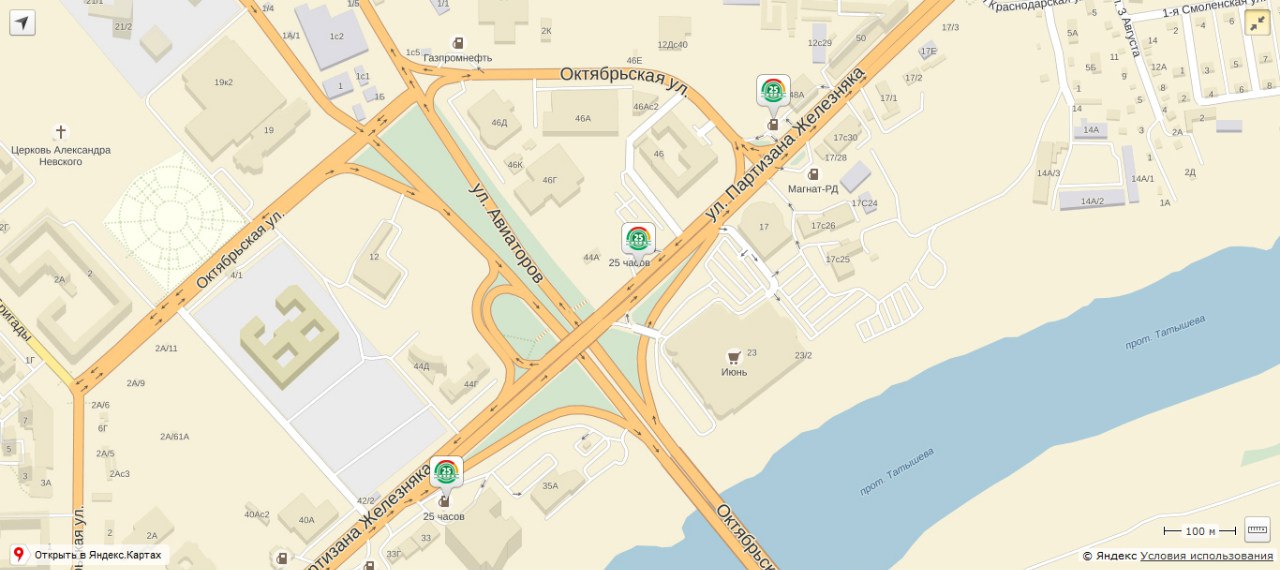Select the Газпромнефть fuel station icon
Screen dimensions: 1280x570
pyautogui.click(x=458, y=43)
